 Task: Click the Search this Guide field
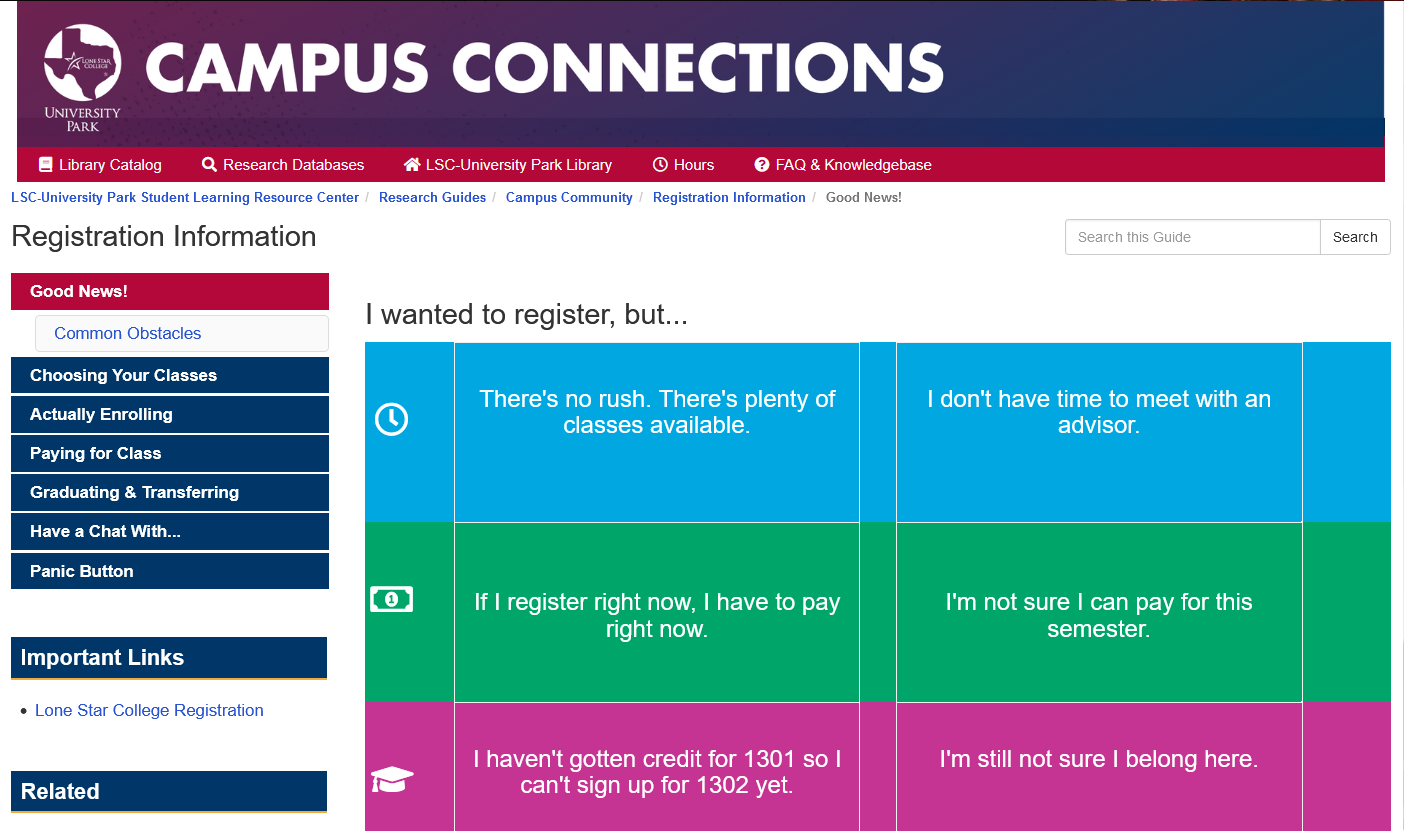click(1193, 237)
